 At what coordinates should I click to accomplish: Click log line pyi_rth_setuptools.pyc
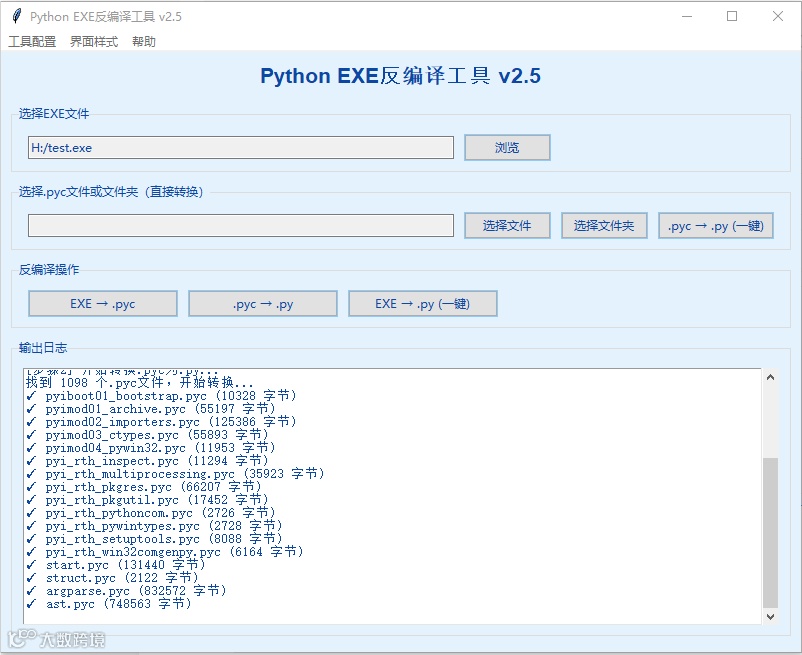coord(154,539)
